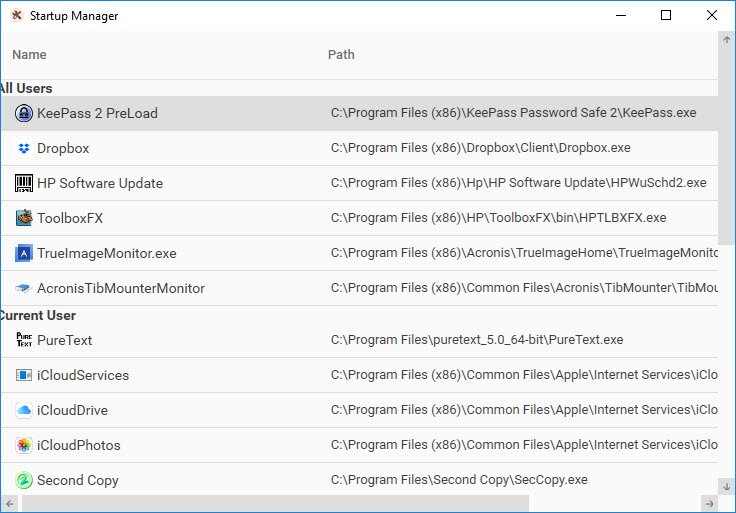
Task: Sort by the Name column header
Action: pyautogui.click(x=30, y=55)
